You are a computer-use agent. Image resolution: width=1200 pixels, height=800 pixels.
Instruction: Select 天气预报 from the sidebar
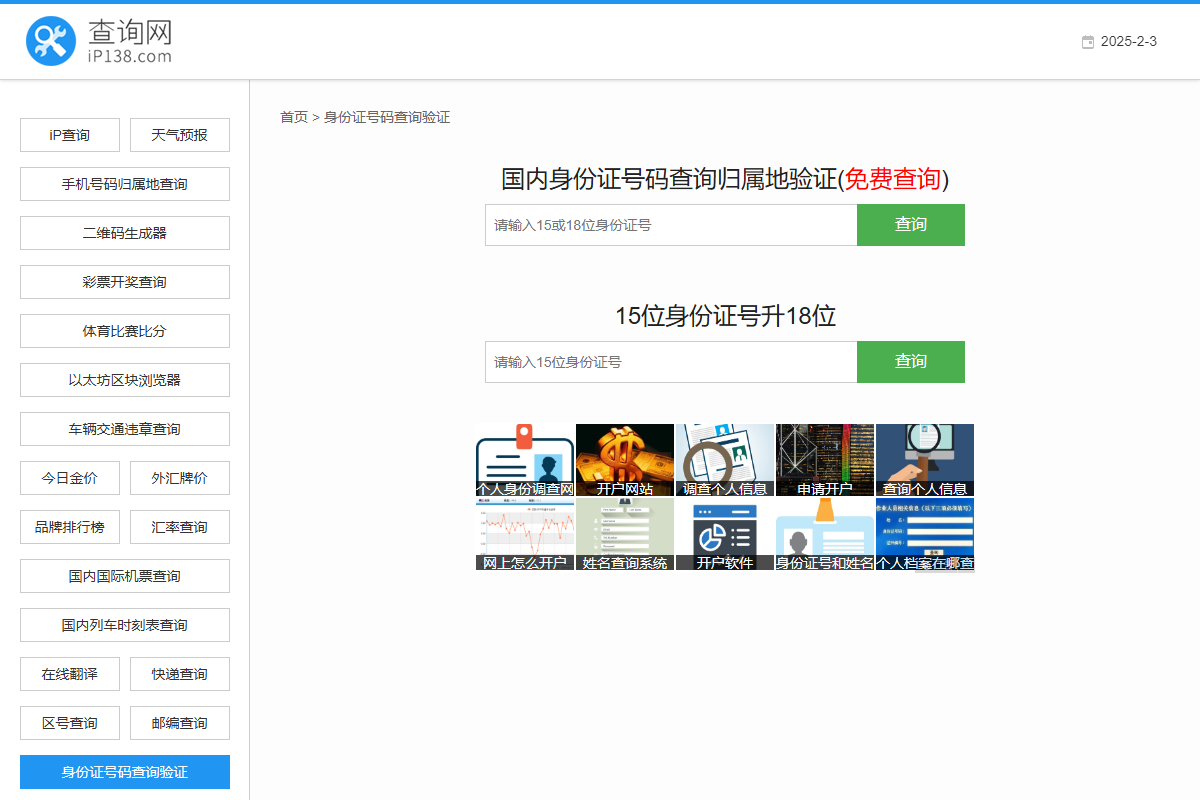(x=180, y=135)
